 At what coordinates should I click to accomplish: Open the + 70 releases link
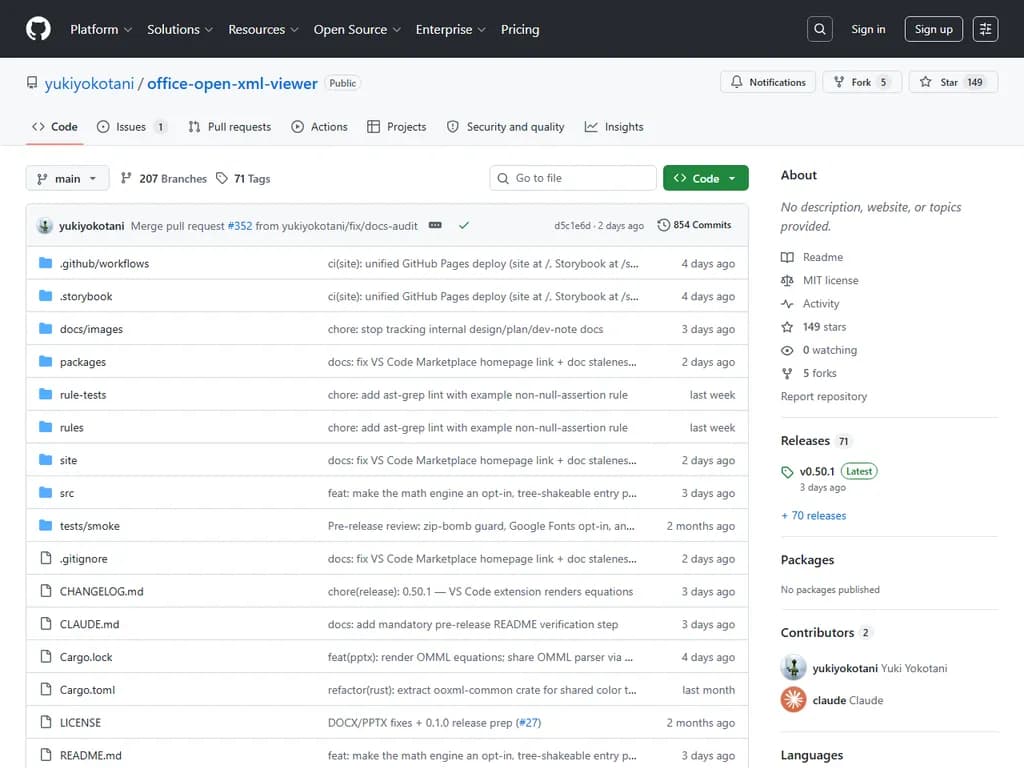(813, 516)
